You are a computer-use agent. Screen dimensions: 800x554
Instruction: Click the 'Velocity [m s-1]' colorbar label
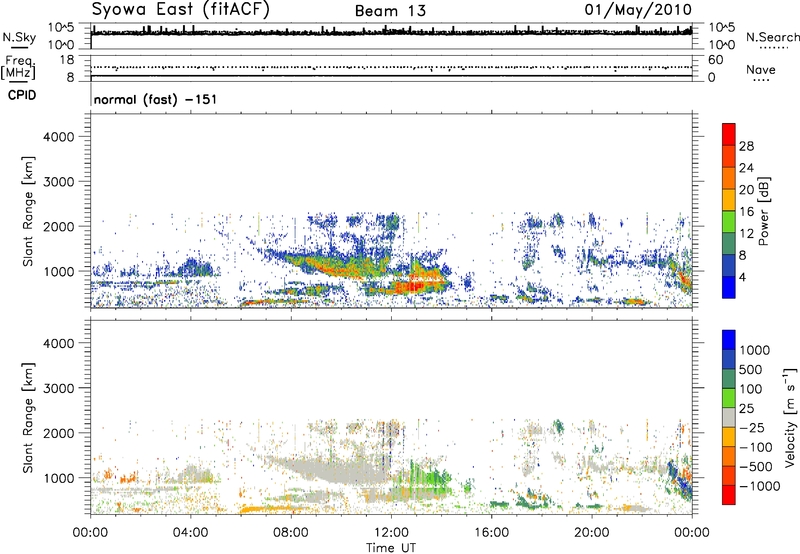790,417
